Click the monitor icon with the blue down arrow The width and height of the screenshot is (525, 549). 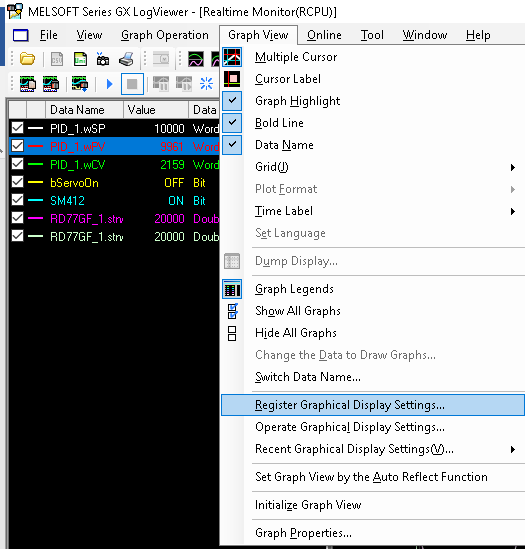[x=80, y=84]
